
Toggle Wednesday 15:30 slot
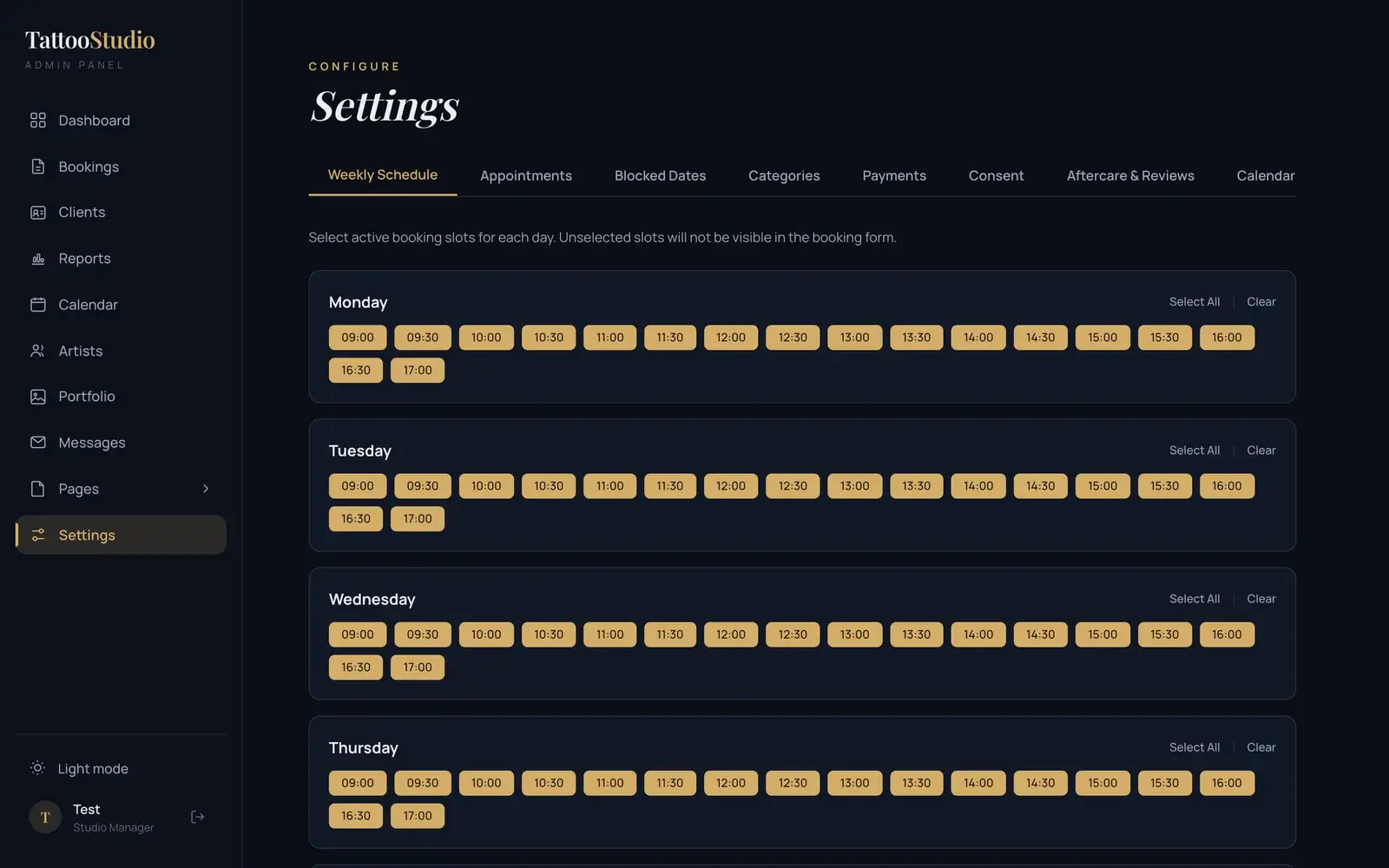tap(1165, 635)
